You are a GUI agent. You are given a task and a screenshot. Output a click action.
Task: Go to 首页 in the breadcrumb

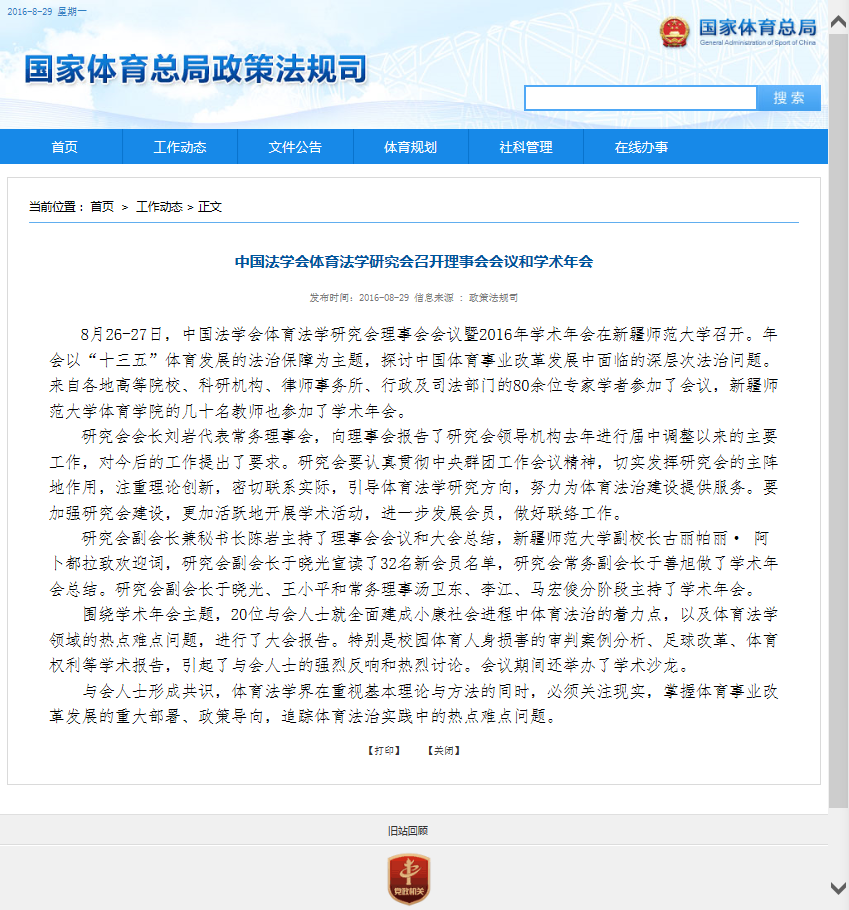coord(102,207)
